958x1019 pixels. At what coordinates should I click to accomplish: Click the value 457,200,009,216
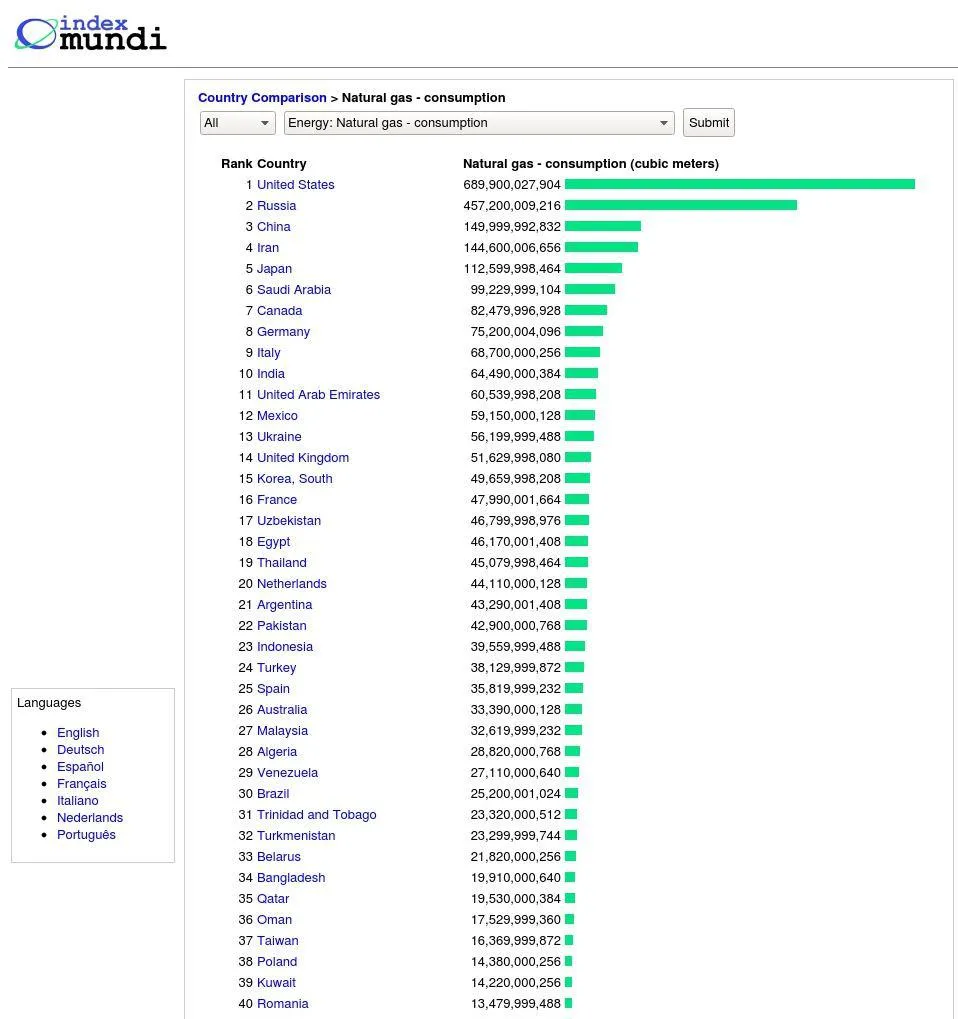[x=511, y=205]
